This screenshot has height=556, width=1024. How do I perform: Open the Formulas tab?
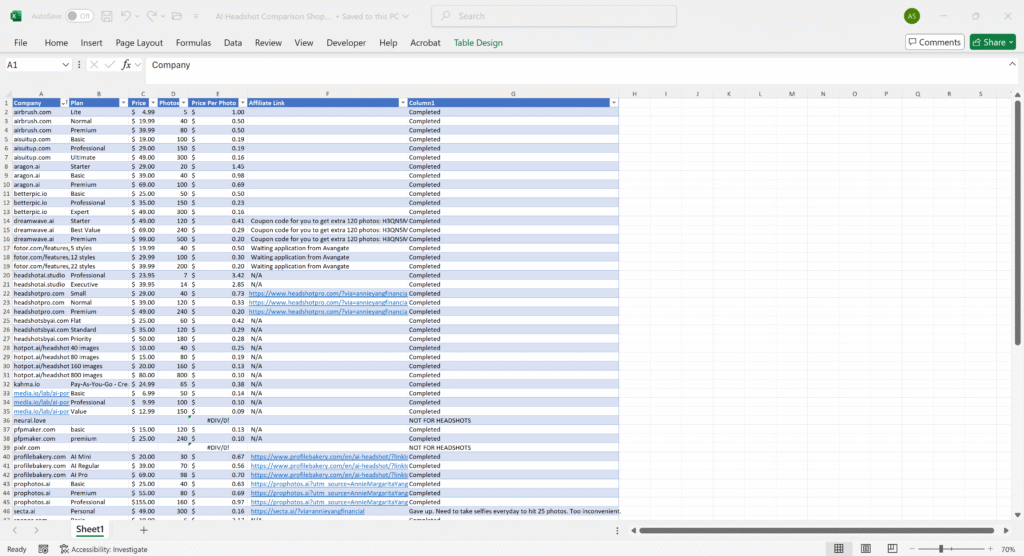(x=193, y=42)
